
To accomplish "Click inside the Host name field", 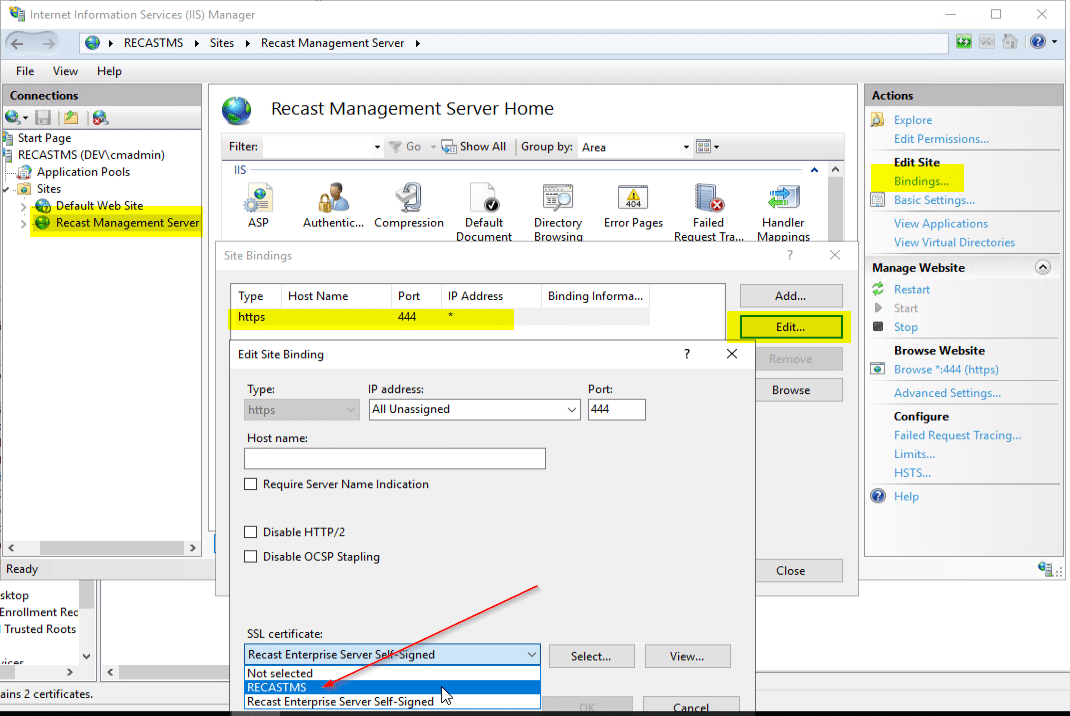I will 394,458.
